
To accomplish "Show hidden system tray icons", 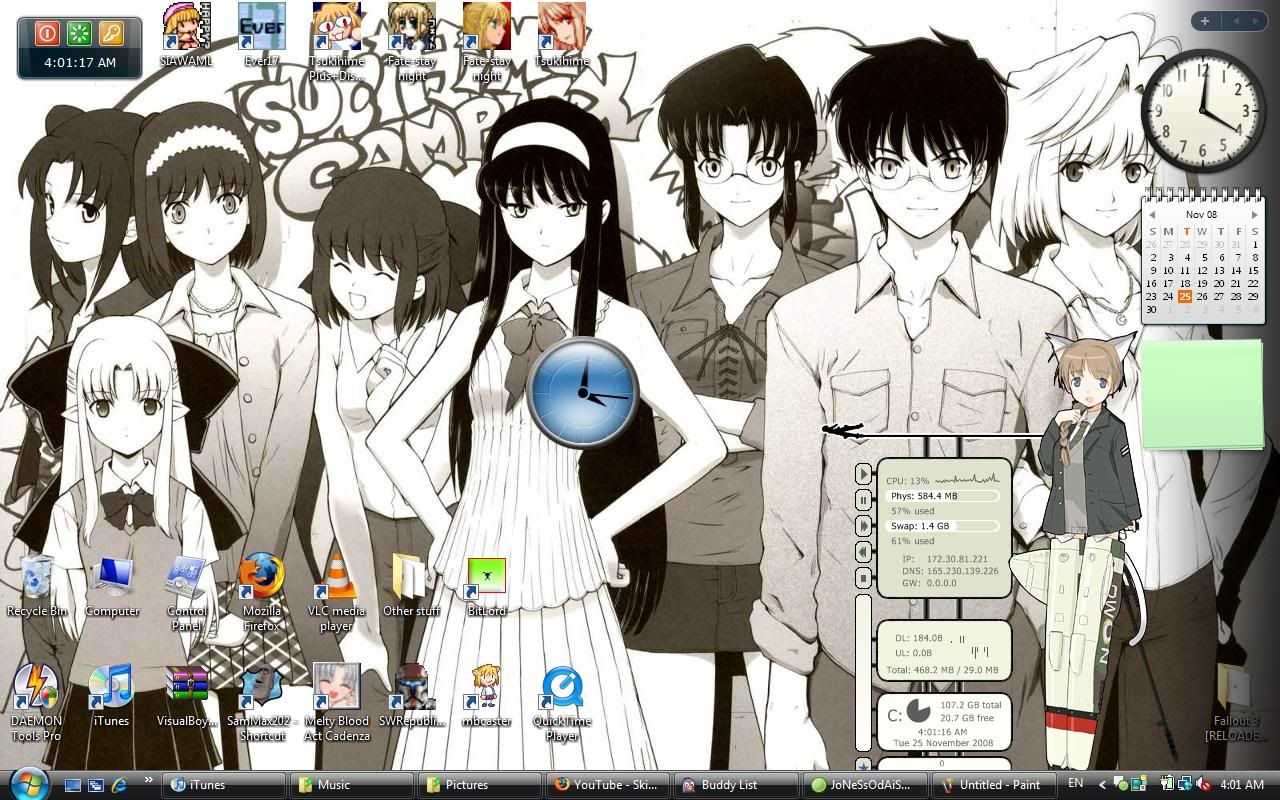I will tap(1103, 785).
